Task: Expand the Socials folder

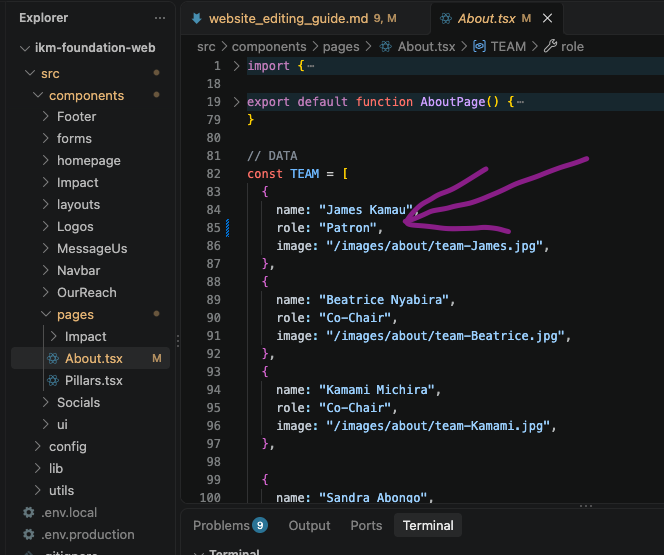Action: (x=46, y=403)
